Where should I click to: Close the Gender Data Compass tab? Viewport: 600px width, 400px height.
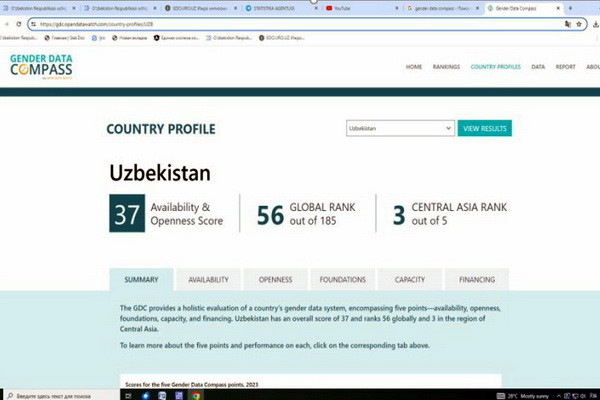558,8
